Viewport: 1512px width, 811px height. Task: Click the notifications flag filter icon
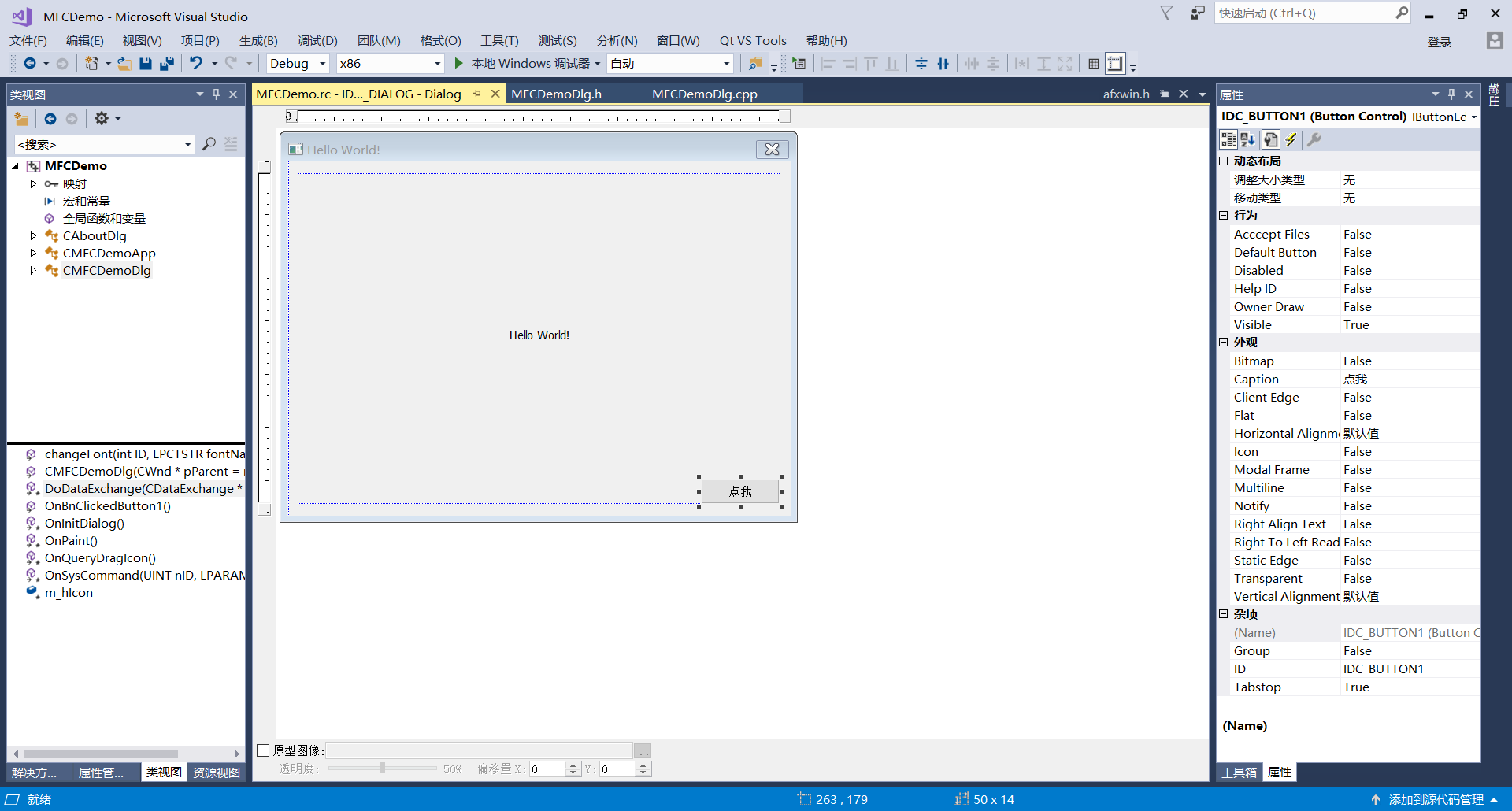click(1167, 13)
